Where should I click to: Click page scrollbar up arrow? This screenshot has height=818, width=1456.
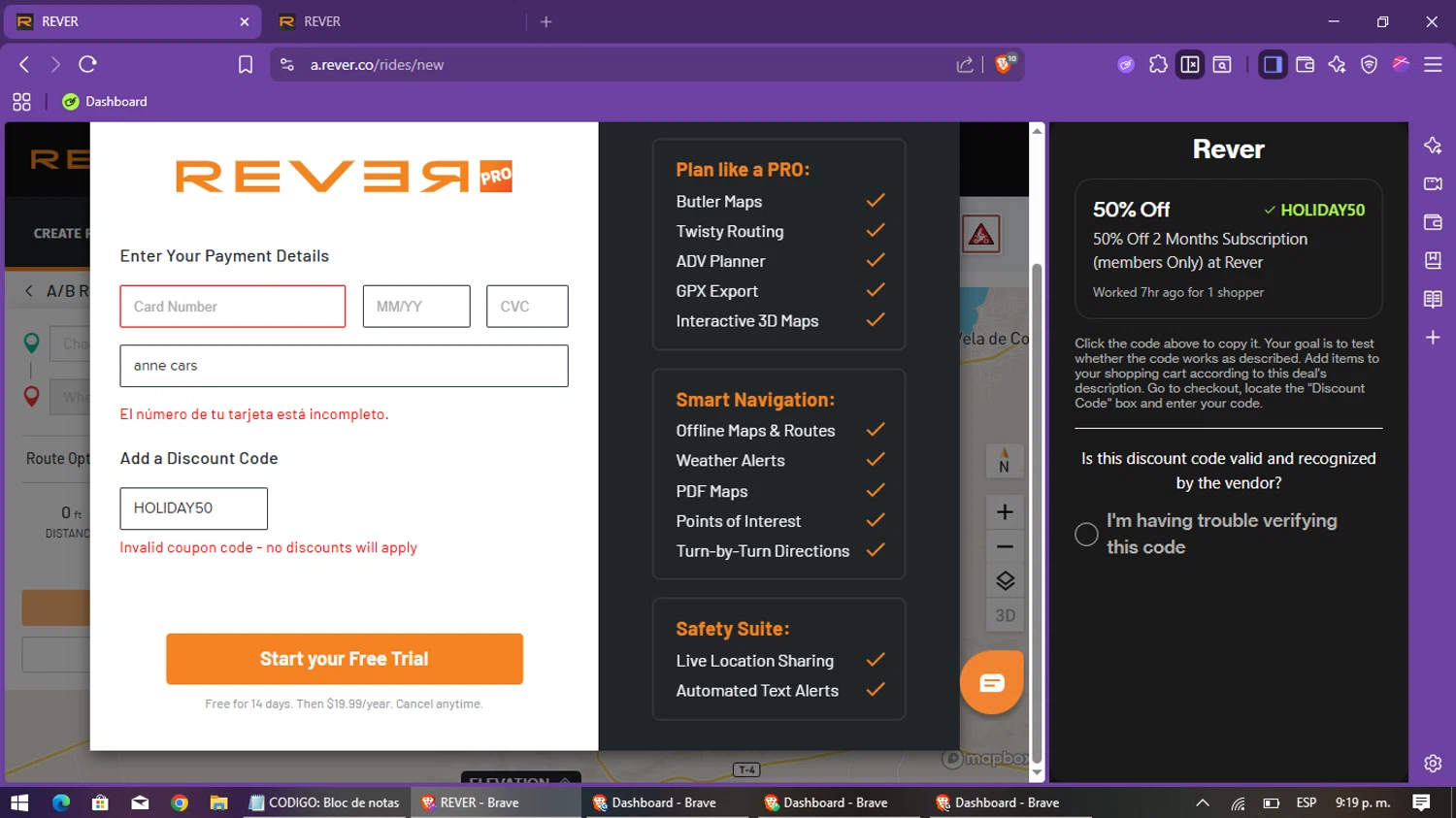pyautogui.click(x=1037, y=130)
